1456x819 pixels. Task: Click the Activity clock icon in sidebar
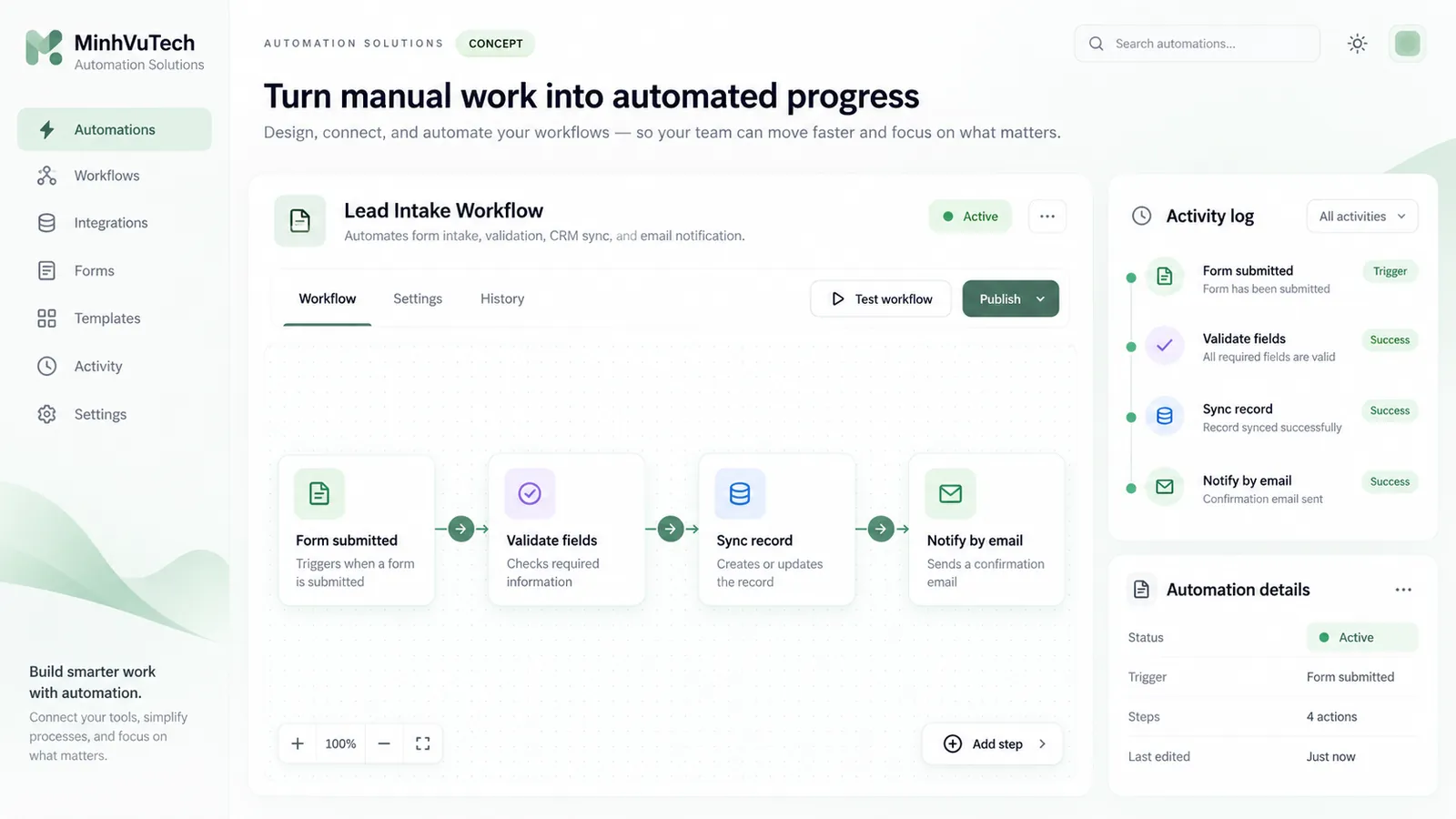pyautogui.click(x=46, y=366)
